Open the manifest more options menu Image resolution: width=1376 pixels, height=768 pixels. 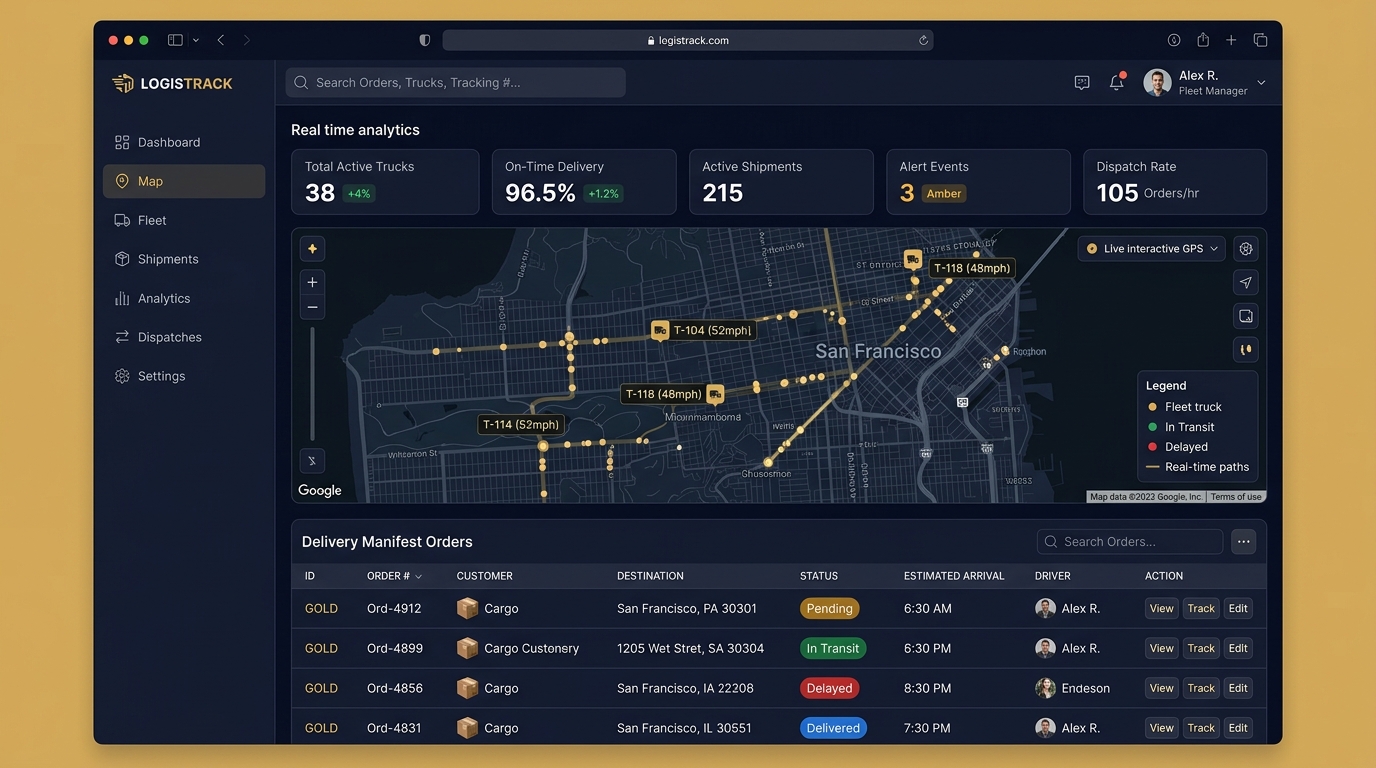pos(1244,542)
